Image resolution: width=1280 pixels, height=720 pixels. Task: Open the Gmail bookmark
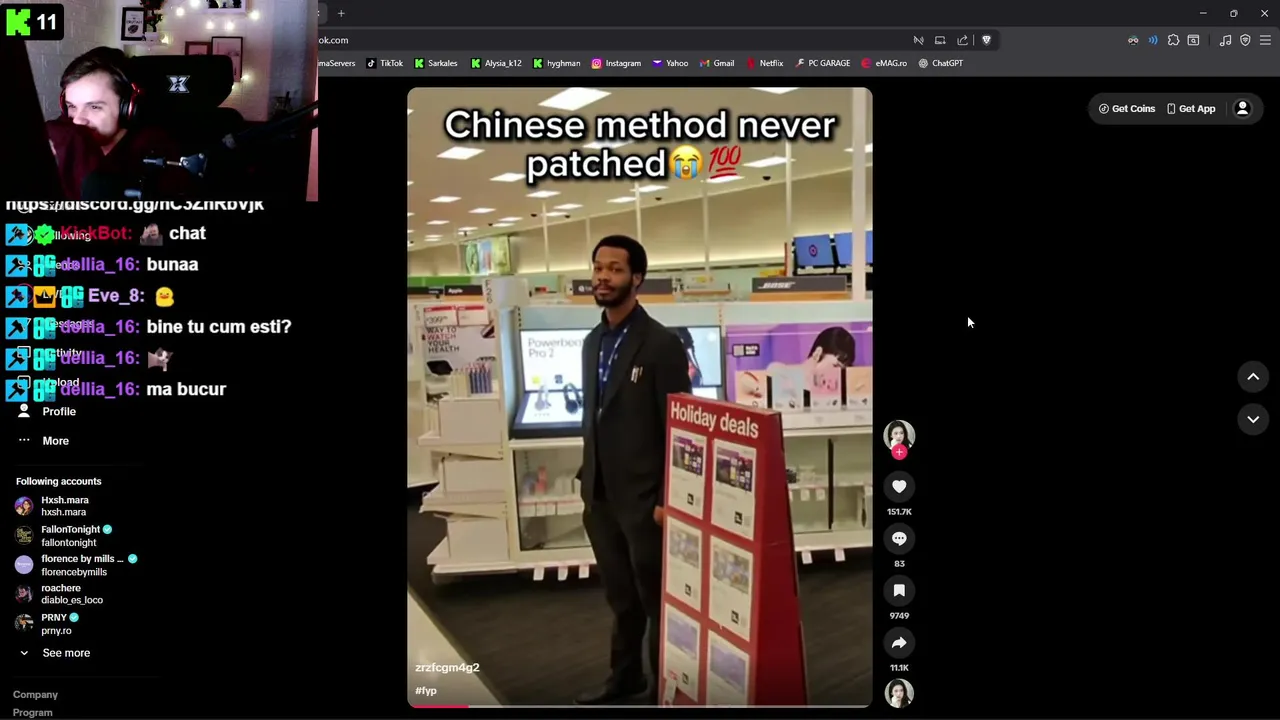(716, 63)
